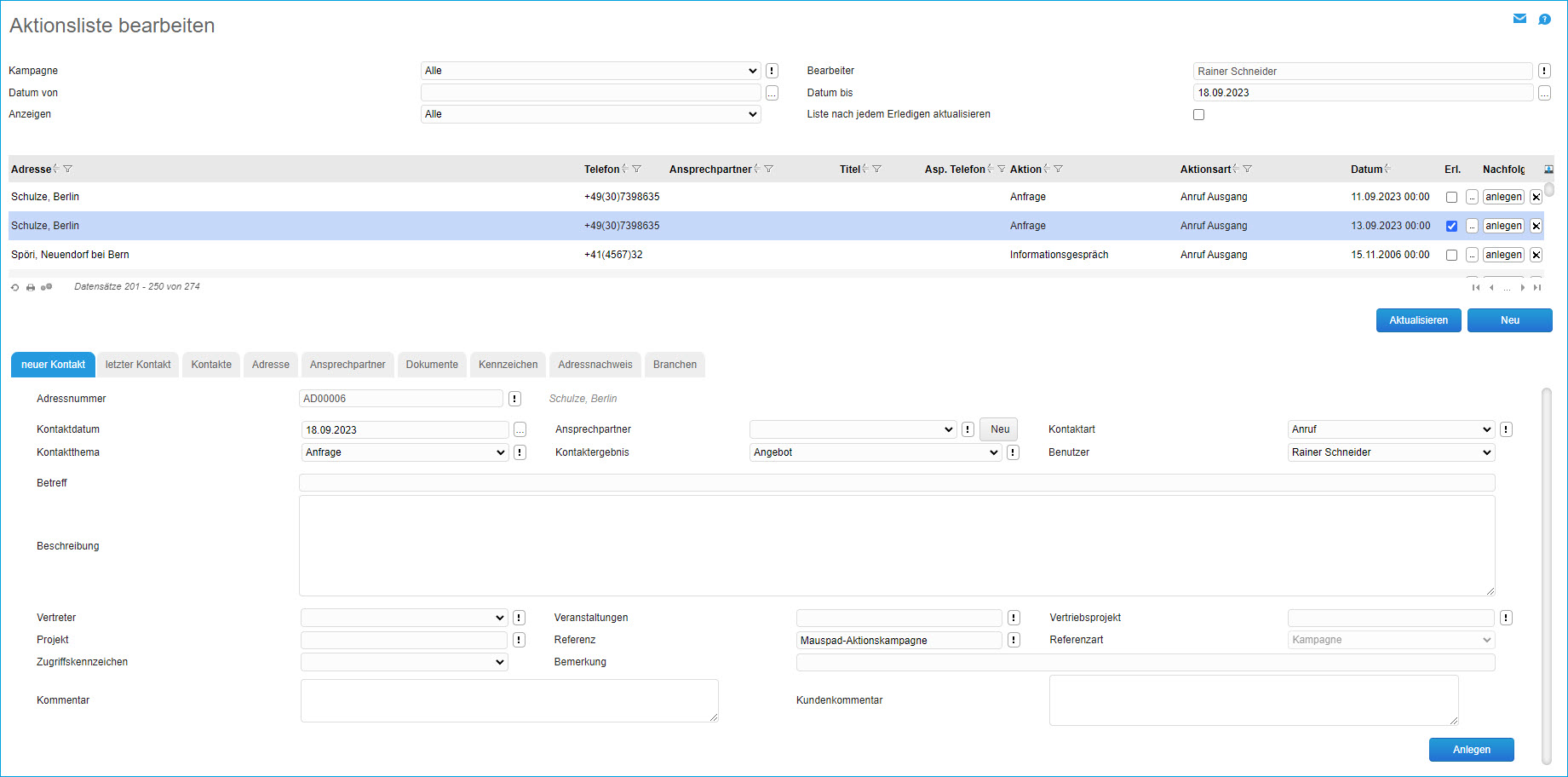Click the contact form vertical scrollbar
The width and height of the screenshot is (1568, 777).
coord(1547,575)
